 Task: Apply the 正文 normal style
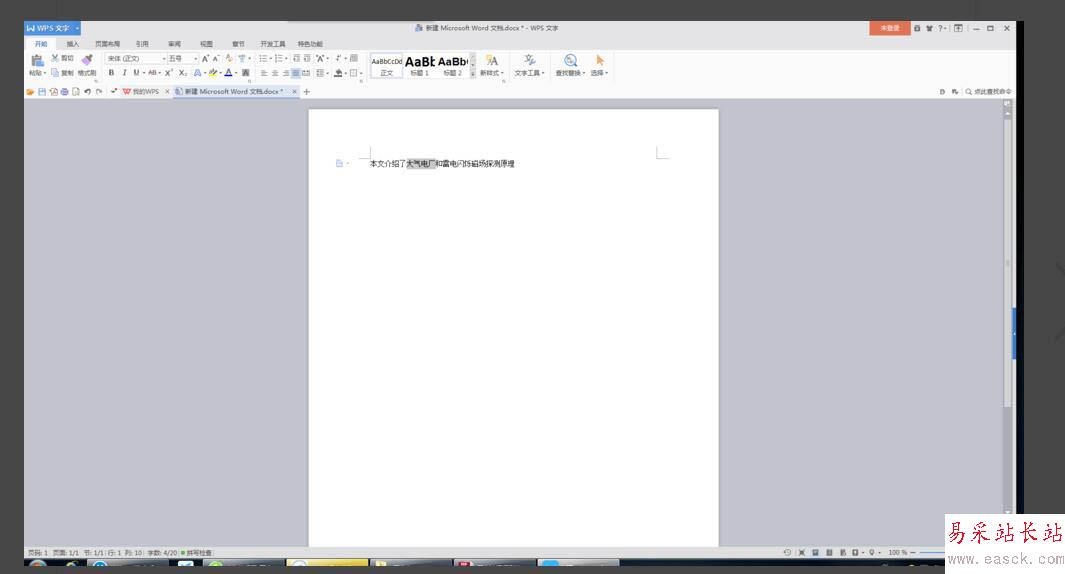[x=386, y=66]
